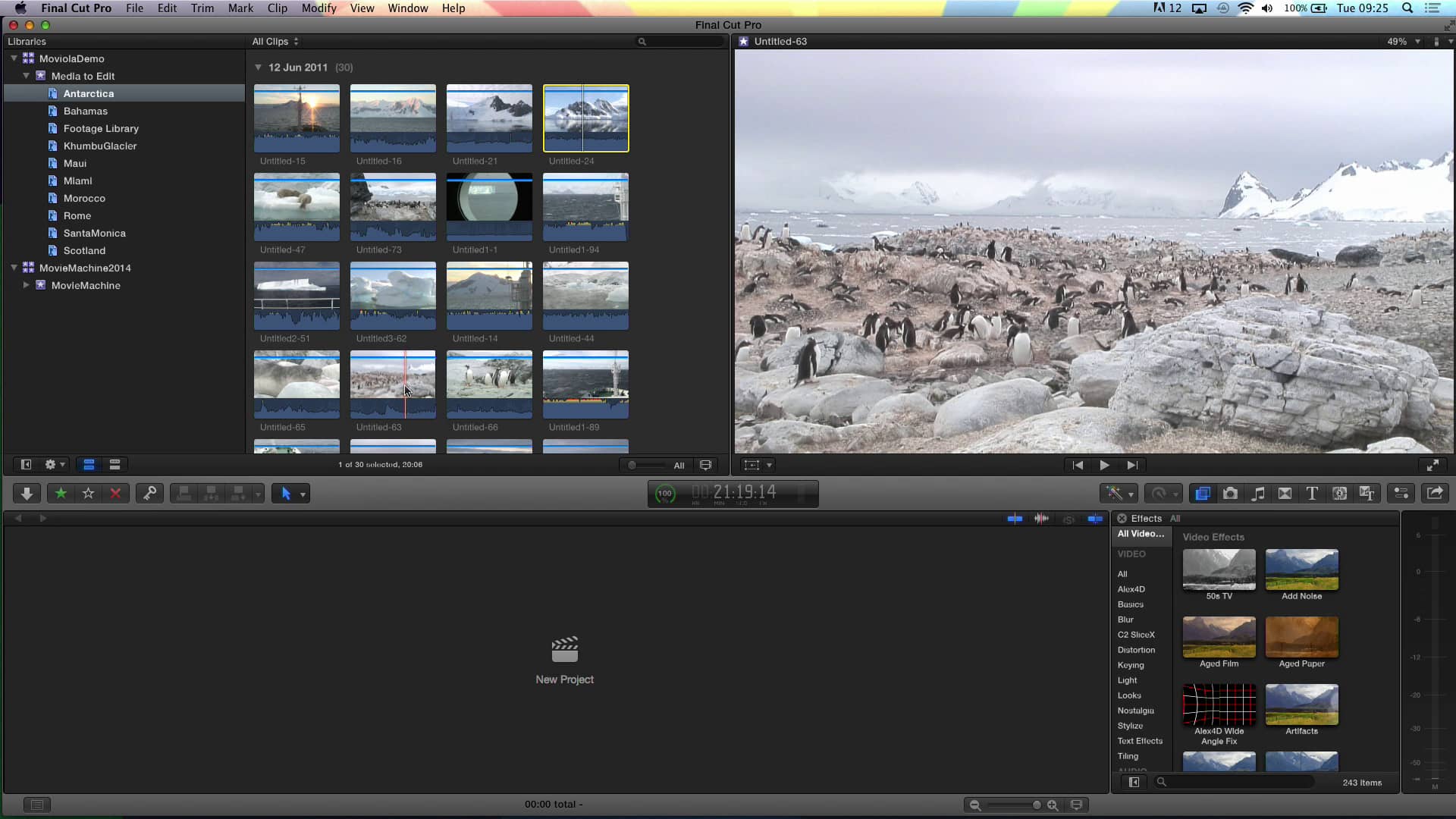Expand the MovieMachine library
Viewport: 1456px width, 819px height.
[25, 286]
